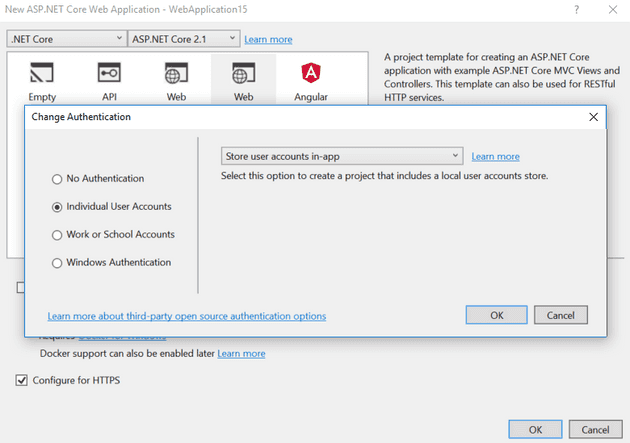Click the Change Authentication dialog title
The width and height of the screenshot is (630, 443).
81,117
